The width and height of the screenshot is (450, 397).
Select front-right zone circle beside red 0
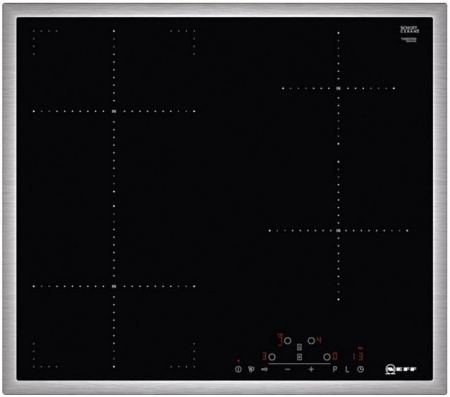click(x=327, y=357)
